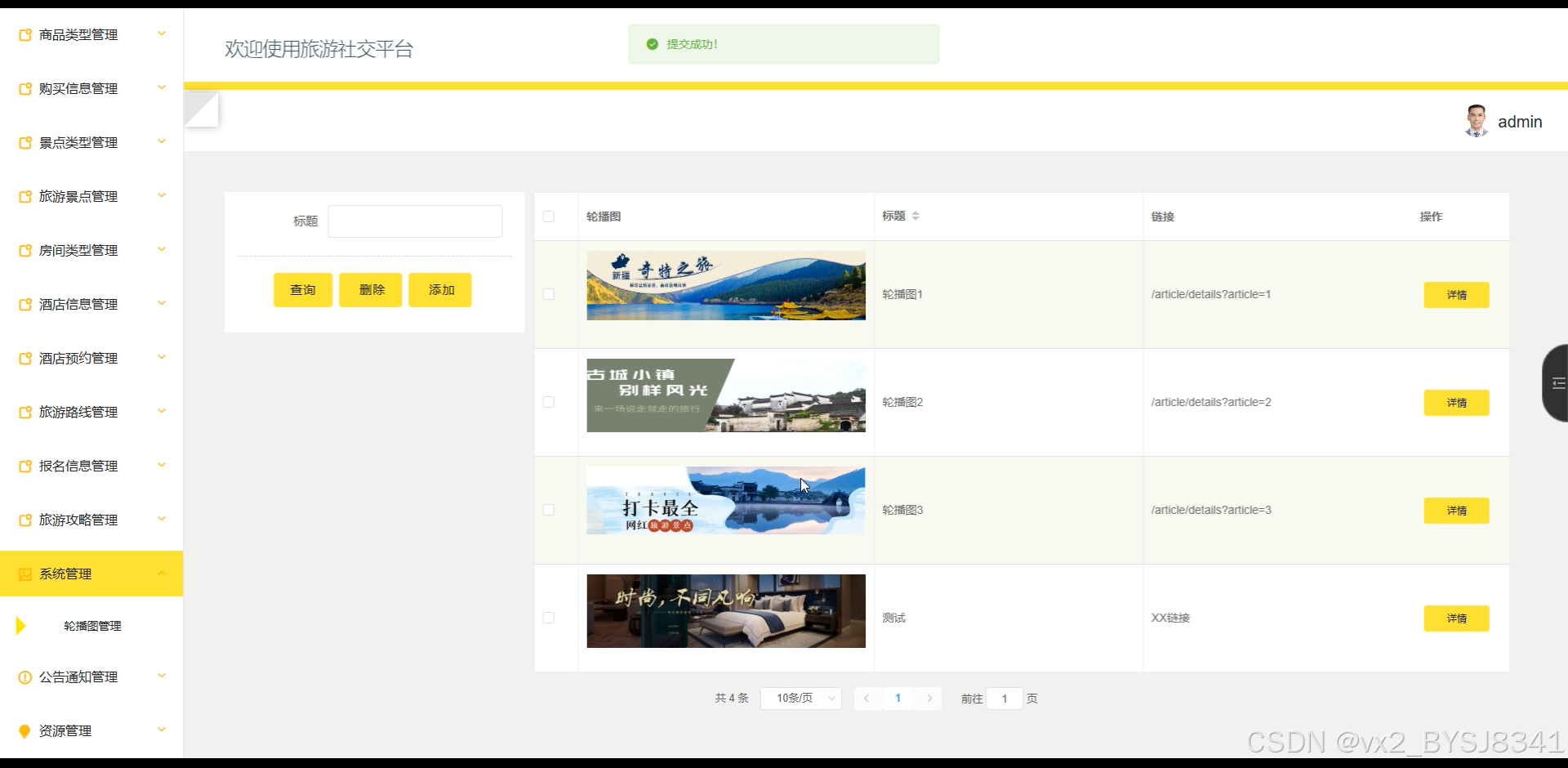Expand 公告通知管理 chevron
The height and width of the screenshot is (768, 1568).
pyautogui.click(x=162, y=676)
